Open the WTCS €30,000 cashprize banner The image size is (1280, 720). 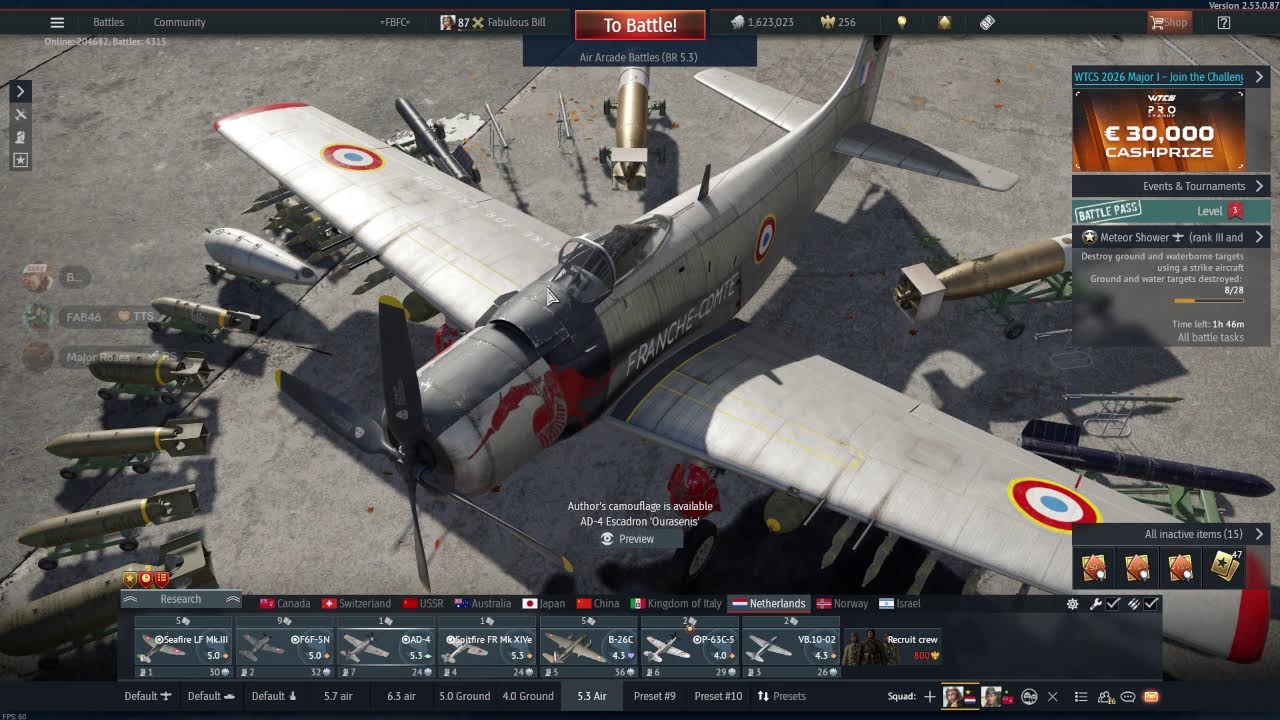(x=1159, y=131)
